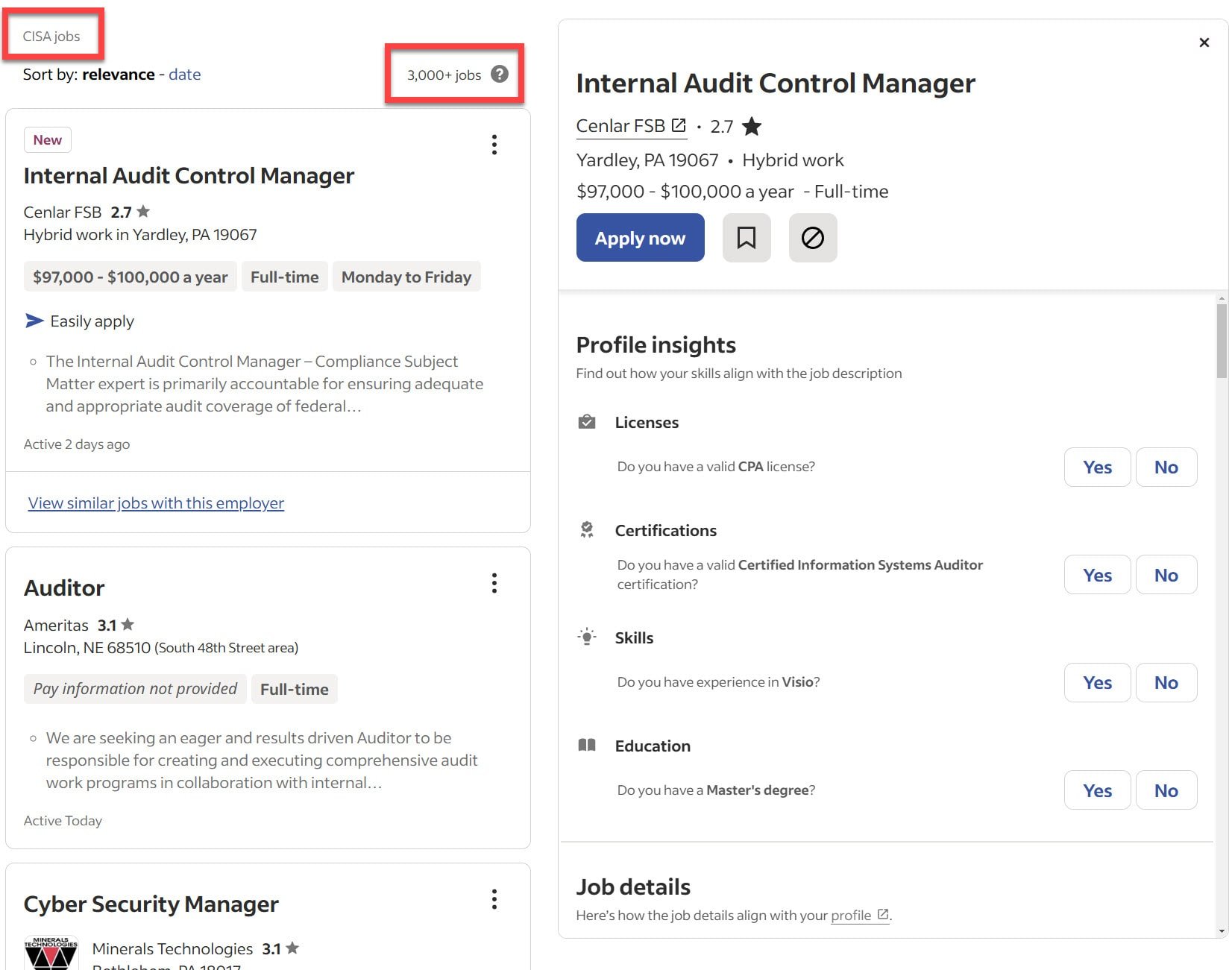Click the Active Today text

tap(63, 821)
